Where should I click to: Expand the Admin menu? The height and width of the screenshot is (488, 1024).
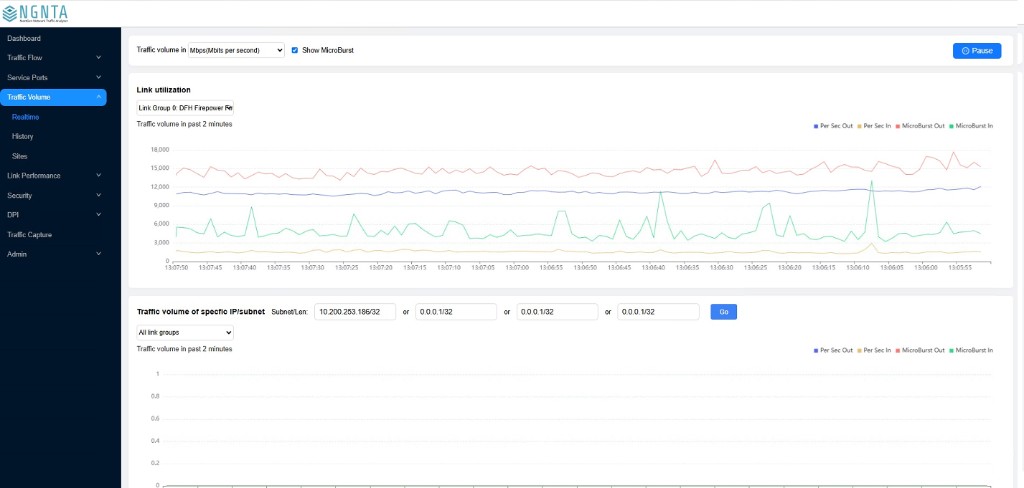54,254
